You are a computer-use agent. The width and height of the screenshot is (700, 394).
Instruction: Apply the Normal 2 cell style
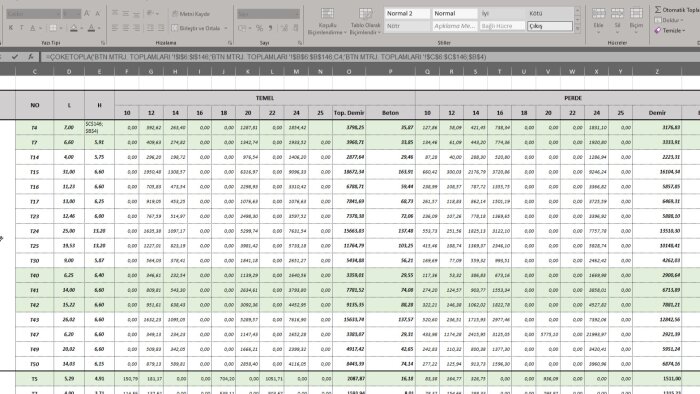coord(407,13)
